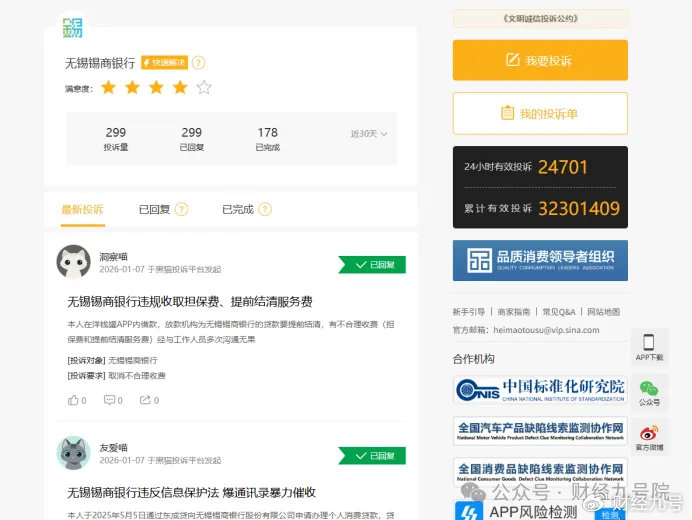692x520 pixels.
Task: Share the first complaint post
Action: (x=145, y=400)
